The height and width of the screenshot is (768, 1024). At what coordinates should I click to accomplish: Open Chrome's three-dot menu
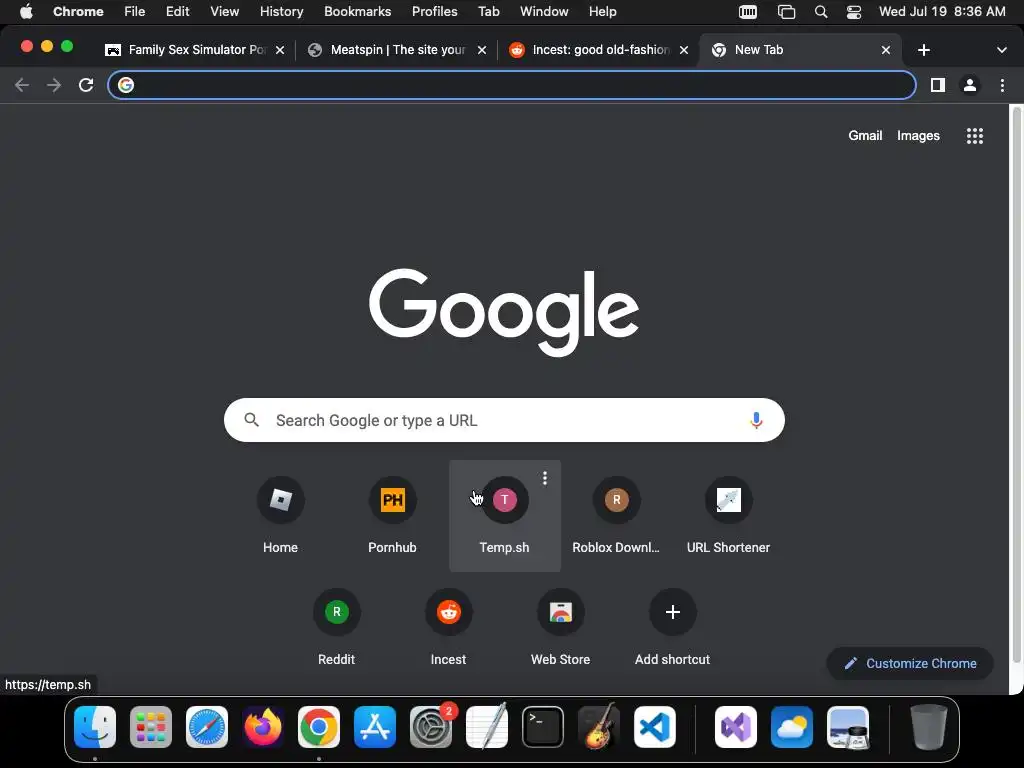1002,85
